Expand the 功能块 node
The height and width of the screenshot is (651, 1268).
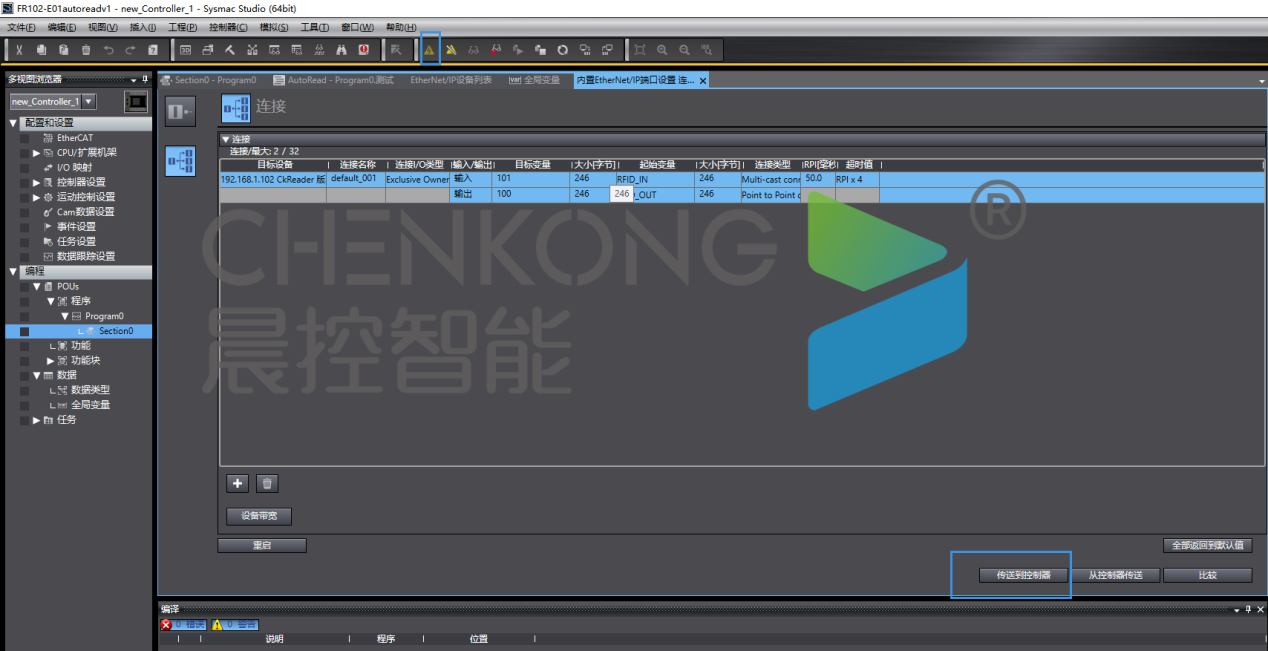[51, 361]
